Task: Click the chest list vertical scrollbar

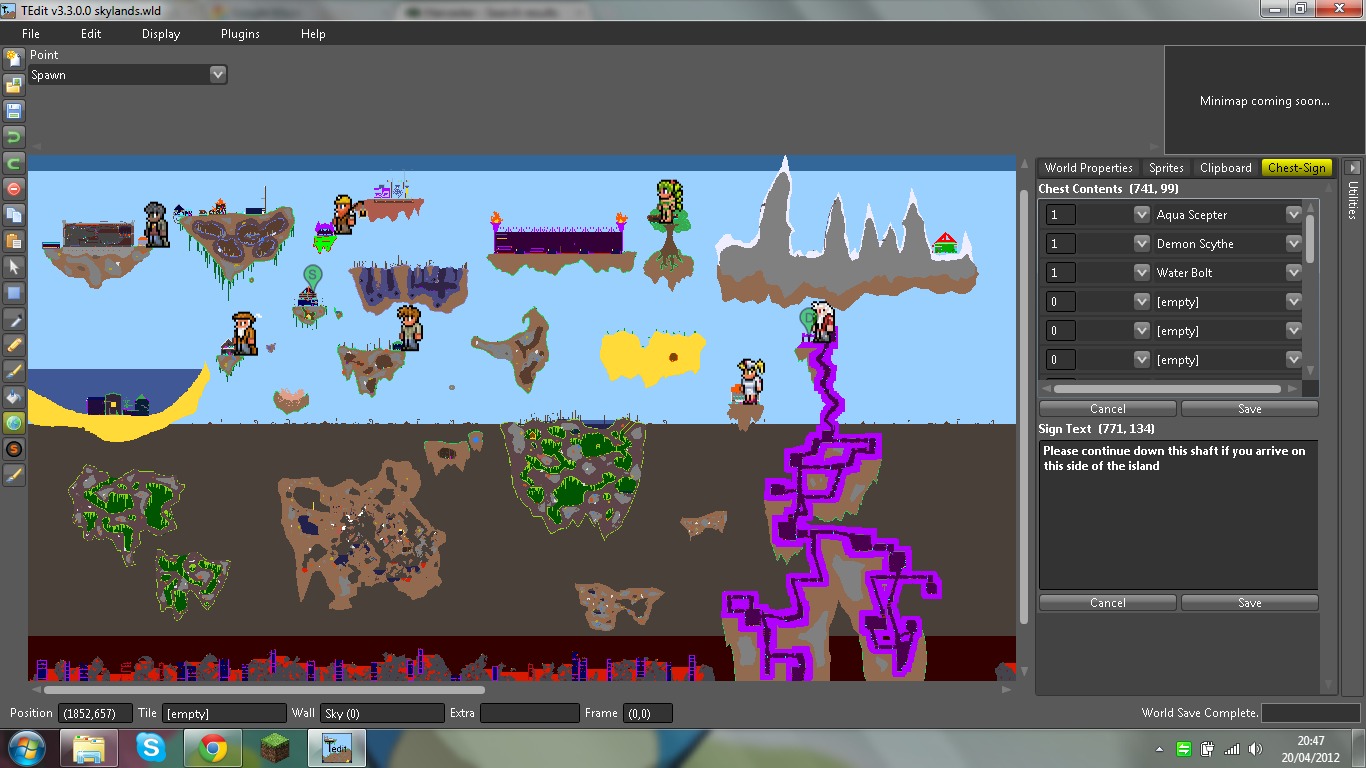Action: pyautogui.click(x=1311, y=238)
